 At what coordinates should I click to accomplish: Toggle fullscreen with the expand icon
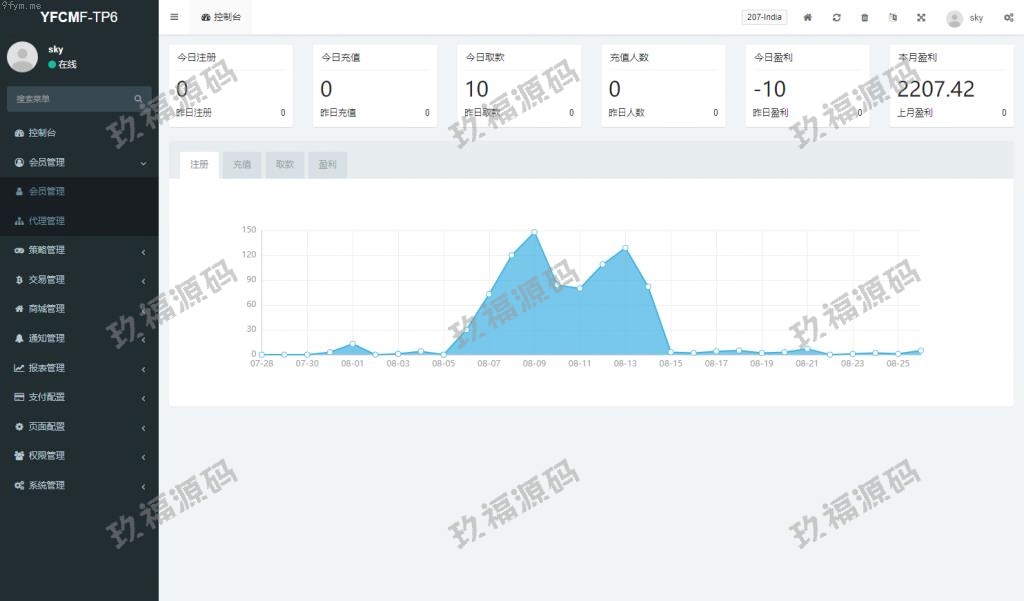tap(921, 17)
